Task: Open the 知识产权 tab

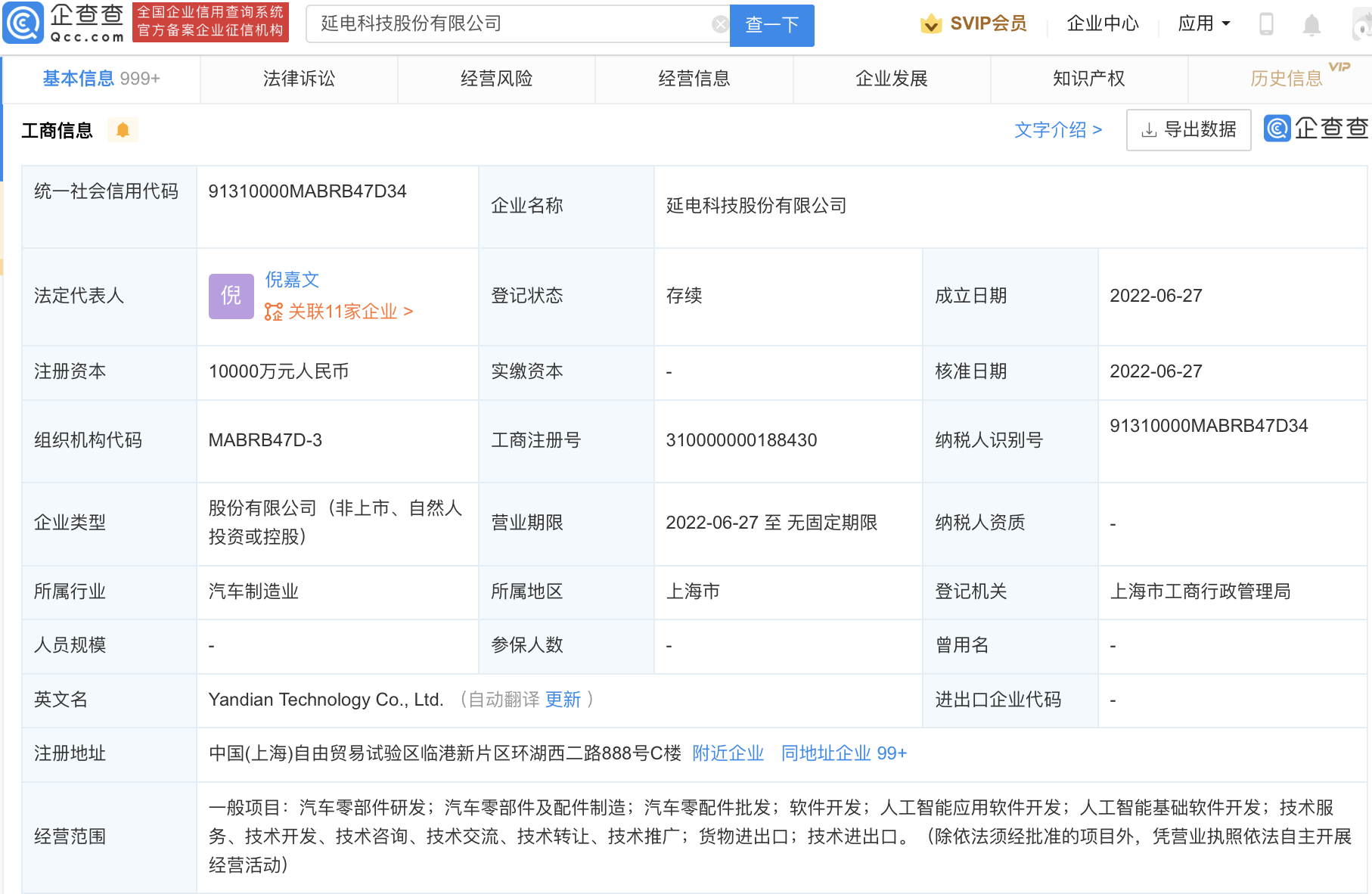Action: click(1088, 78)
